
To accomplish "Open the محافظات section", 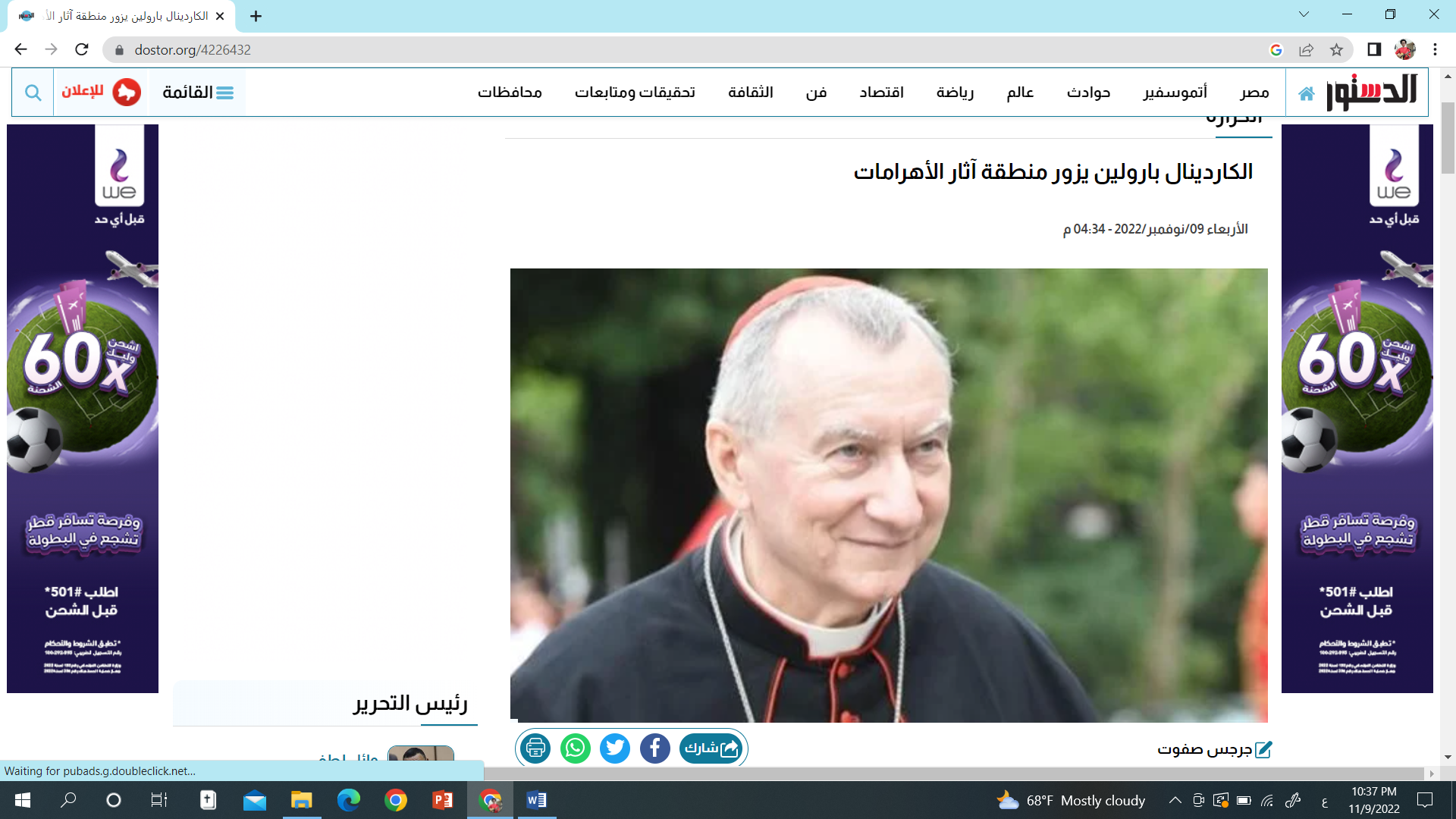I will click(510, 93).
